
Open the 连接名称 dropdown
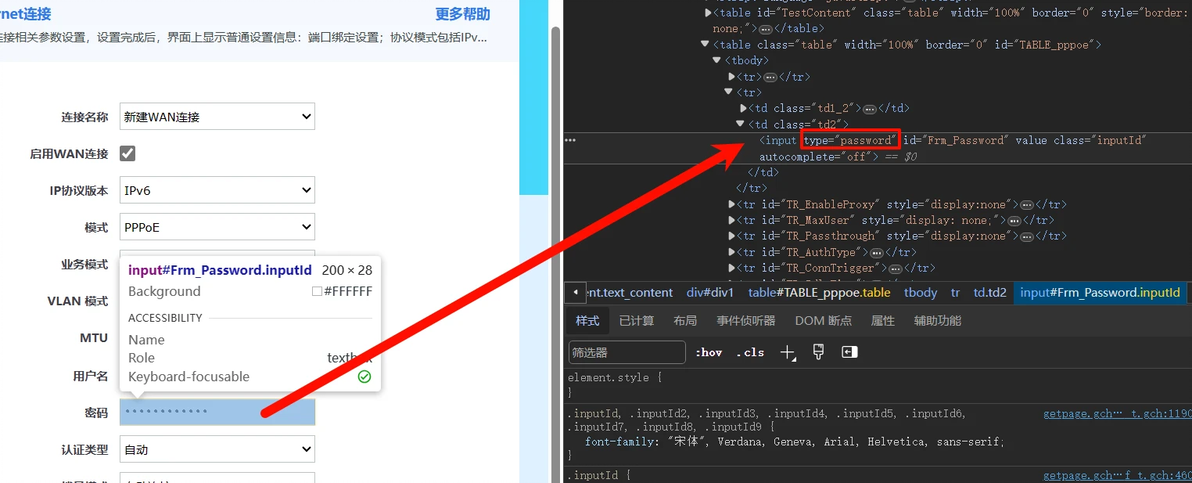217,117
